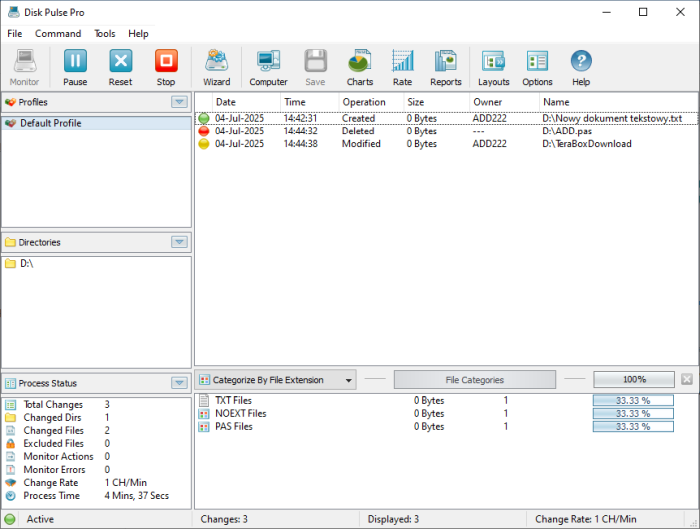Sort by the Date column header

click(x=246, y=102)
